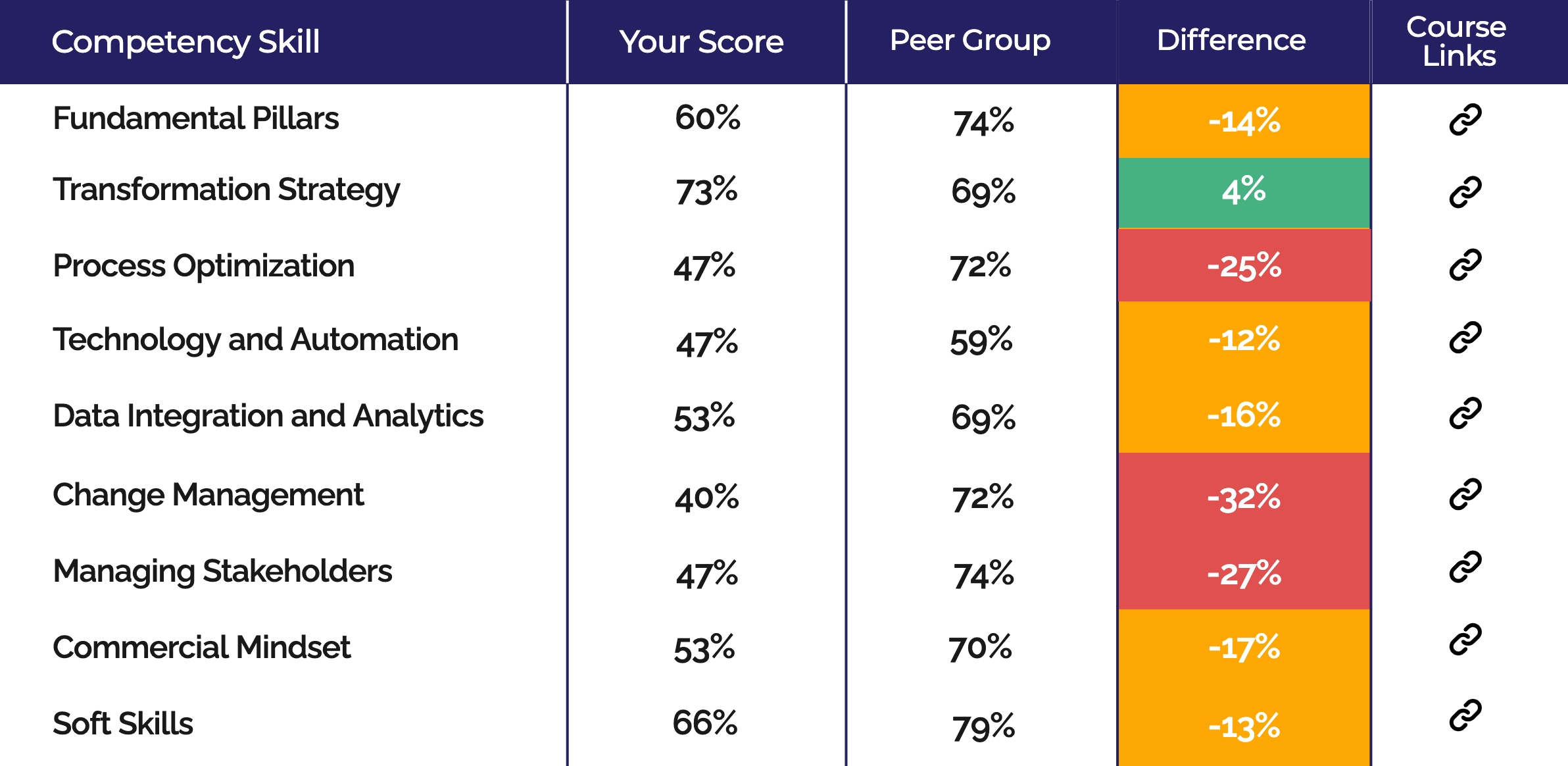Click the Competency Skill column header
This screenshot has width=1568, height=766.
[x=185, y=42]
